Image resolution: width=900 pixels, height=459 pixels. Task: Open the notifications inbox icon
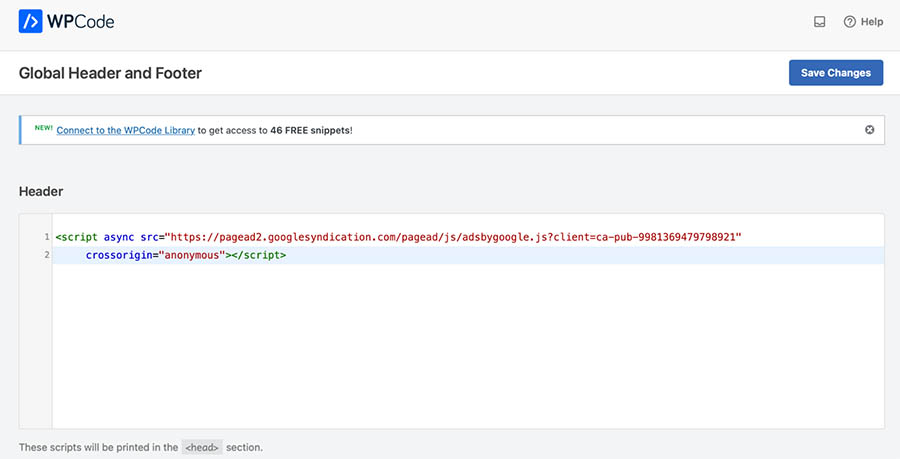tap(820, 22)
